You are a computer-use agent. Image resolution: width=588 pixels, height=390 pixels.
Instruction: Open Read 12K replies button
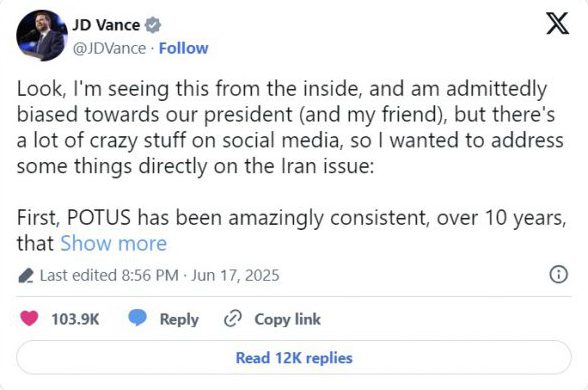point(294,357)
